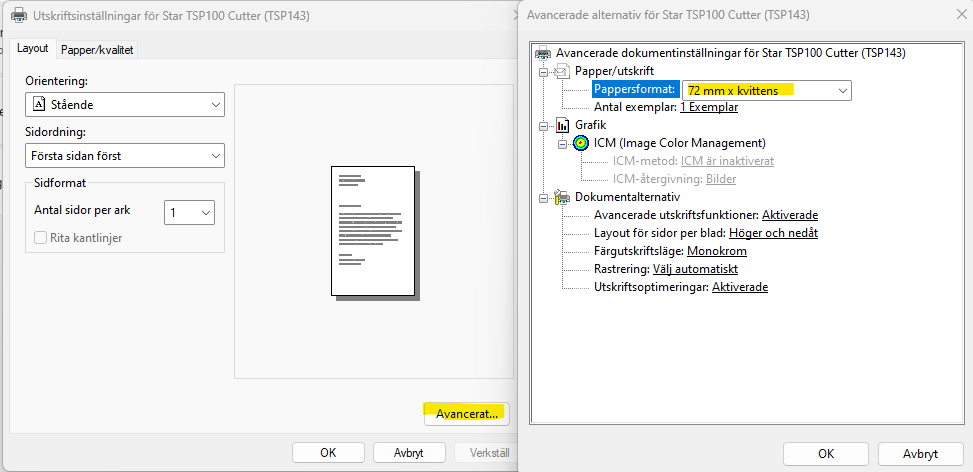Open the Pappersformat dropdown

click(767, 91)
